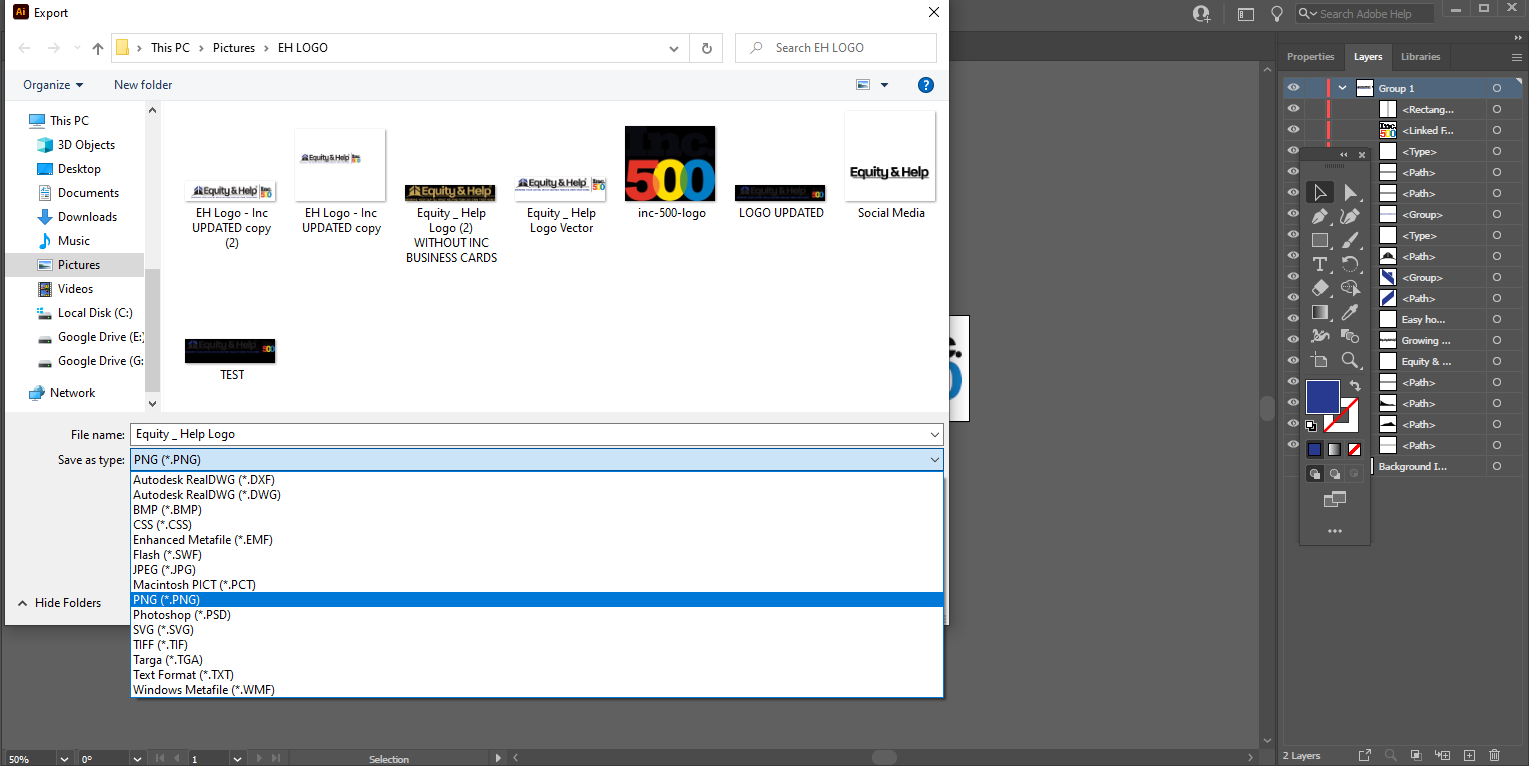
Task: Click target circle for Background I... layer
Action: pos(1497,466)
